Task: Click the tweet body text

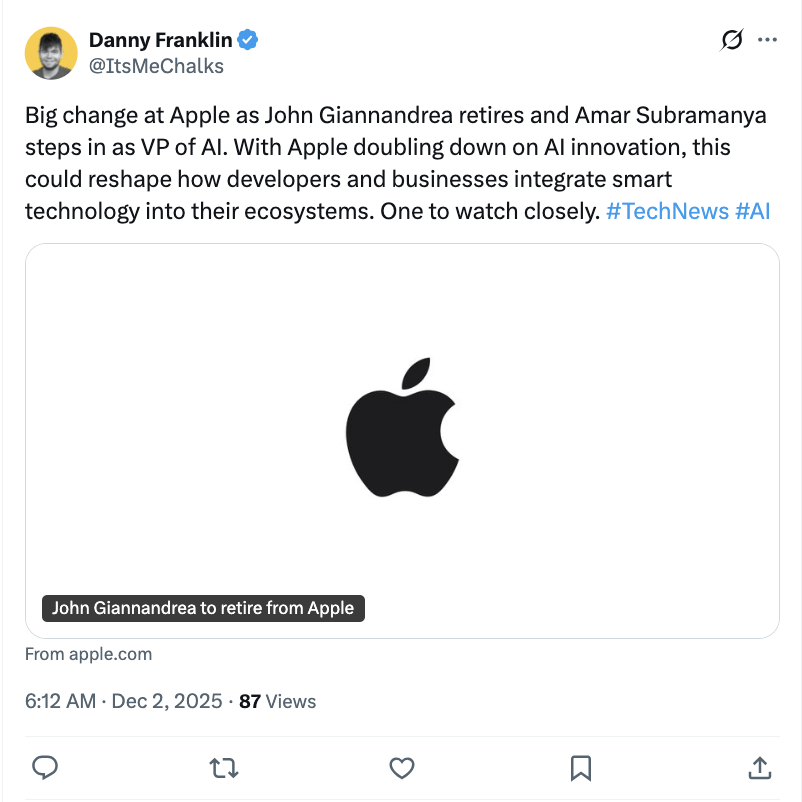Action: tap(380, 148)
